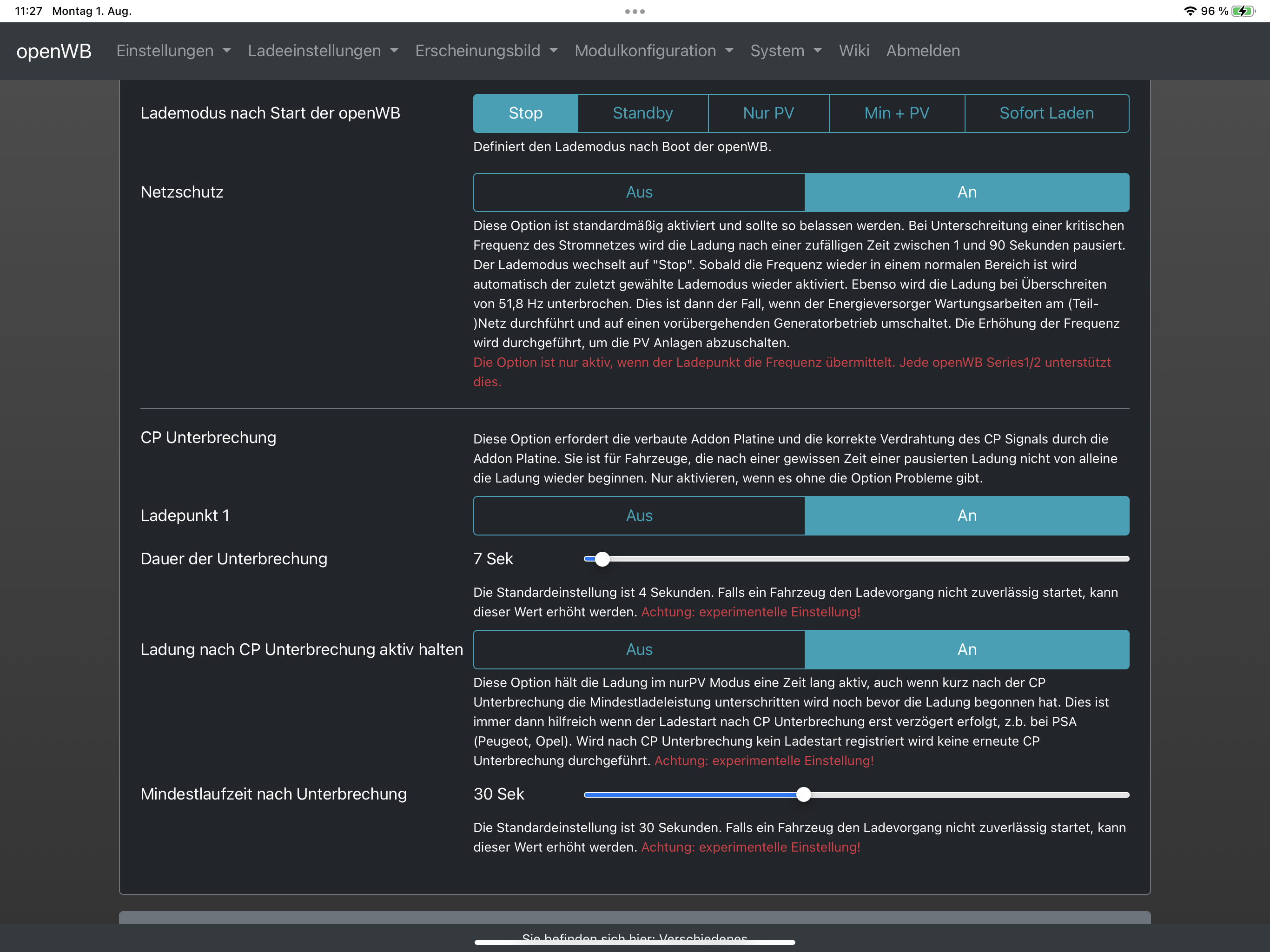Click the Dauer der Unterbrechung slider handle
The image size is (1270, 952).
tap(602, 559)
